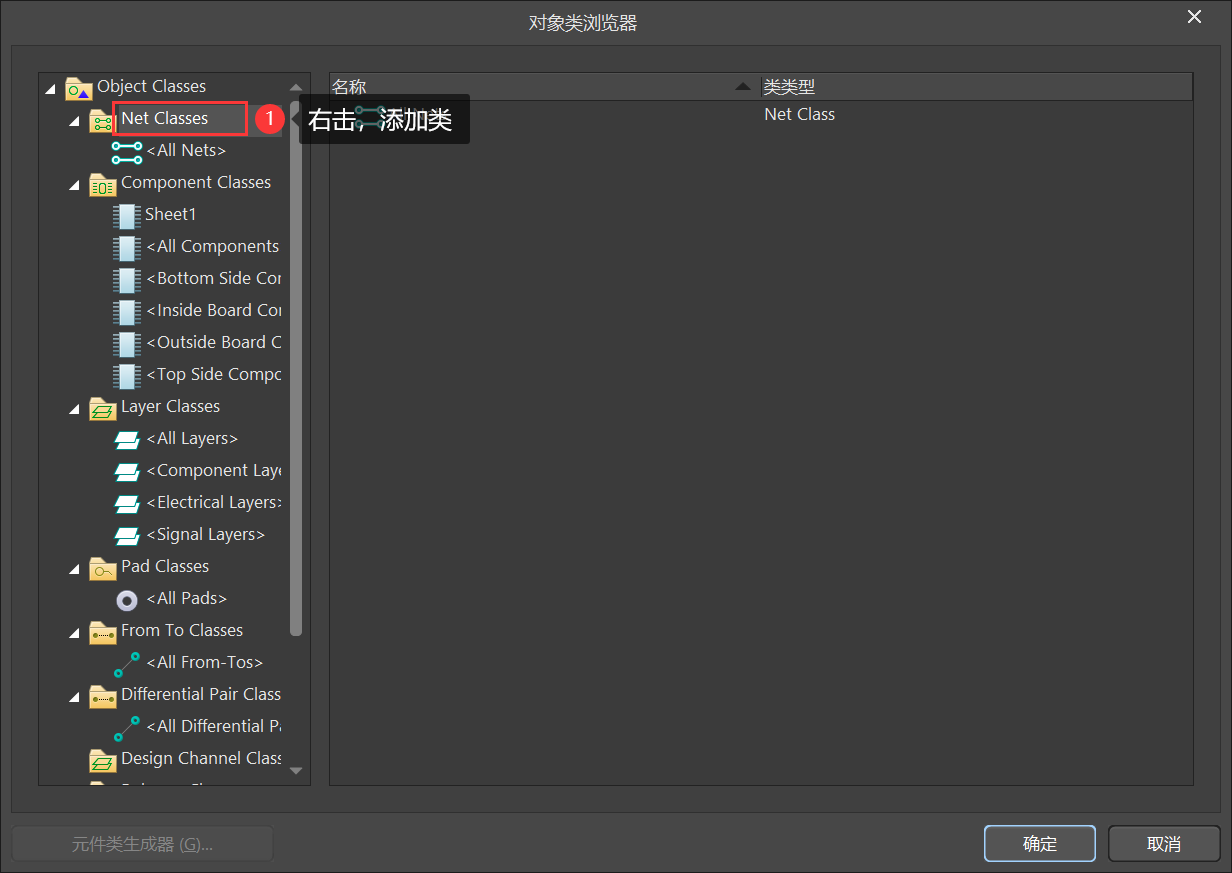Select <Signal Layers> in the tree
Screen dimensions: 1232x873
[205, 534]
